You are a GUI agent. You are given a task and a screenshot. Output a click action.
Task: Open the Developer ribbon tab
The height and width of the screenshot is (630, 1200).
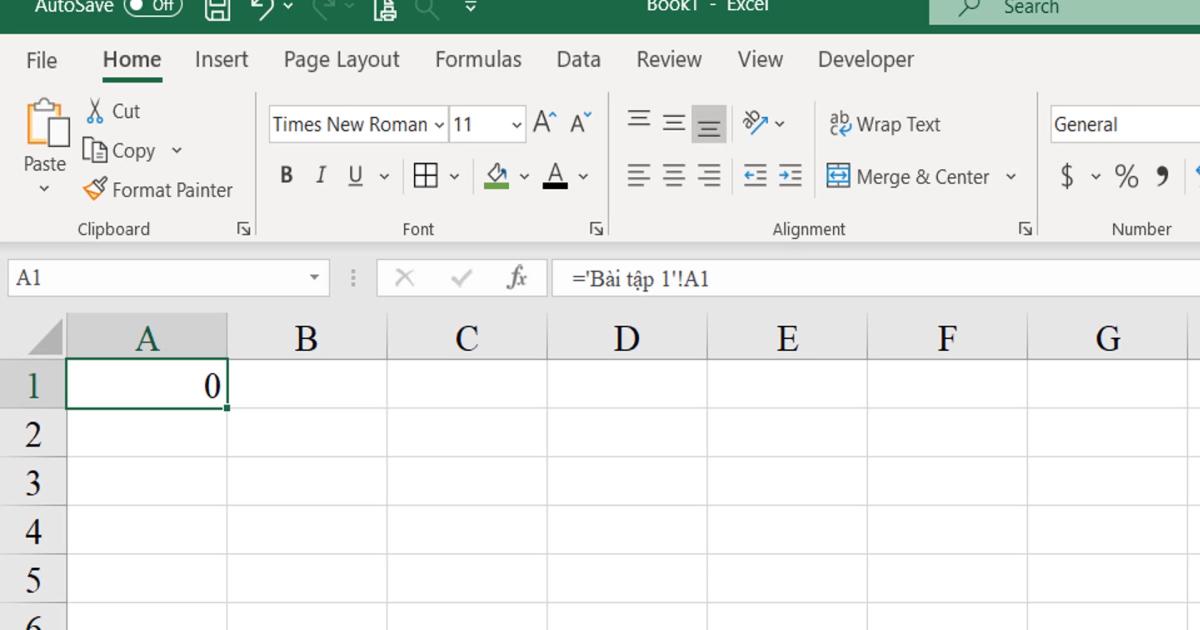[x=865, y=60]
